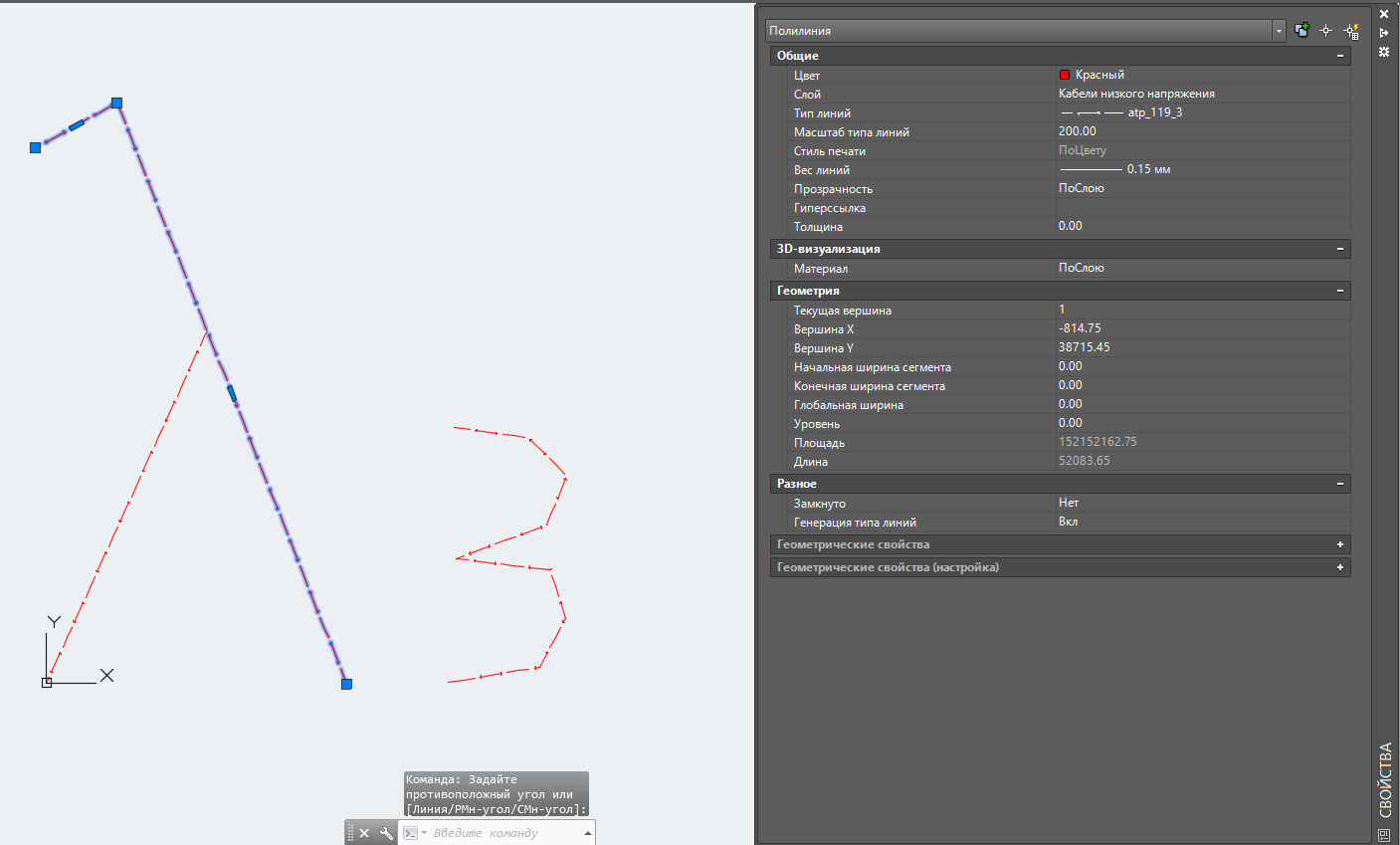
Task: Click Прозрачность value ПоСлою
Action: coord(1082,188)
